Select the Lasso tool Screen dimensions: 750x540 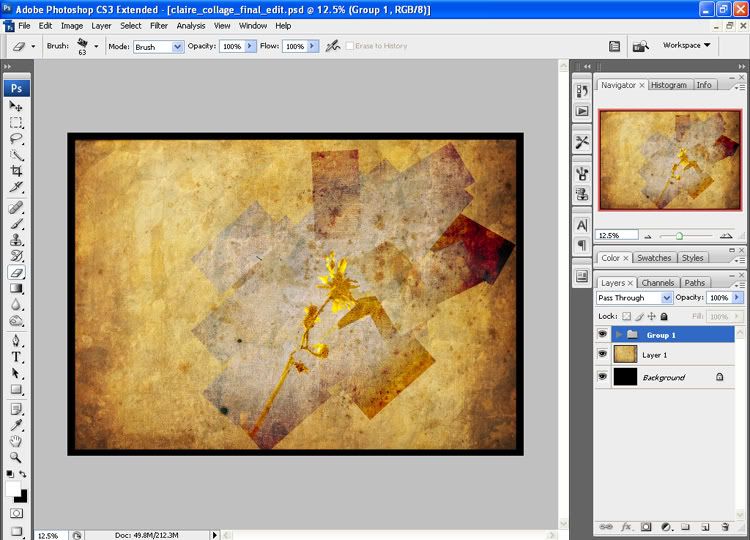tap(16, 139)
